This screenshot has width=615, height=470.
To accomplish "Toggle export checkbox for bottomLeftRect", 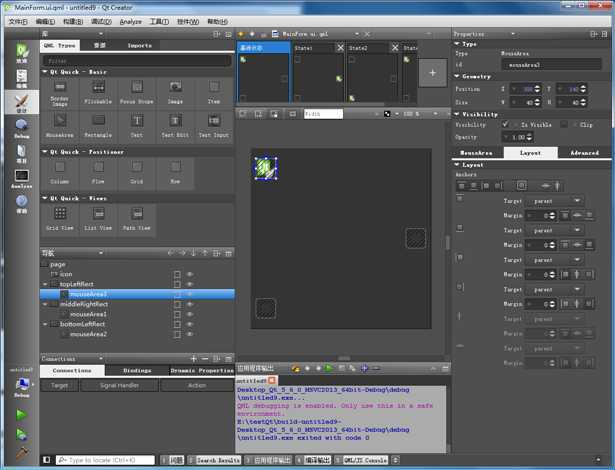I will (177, 324).
